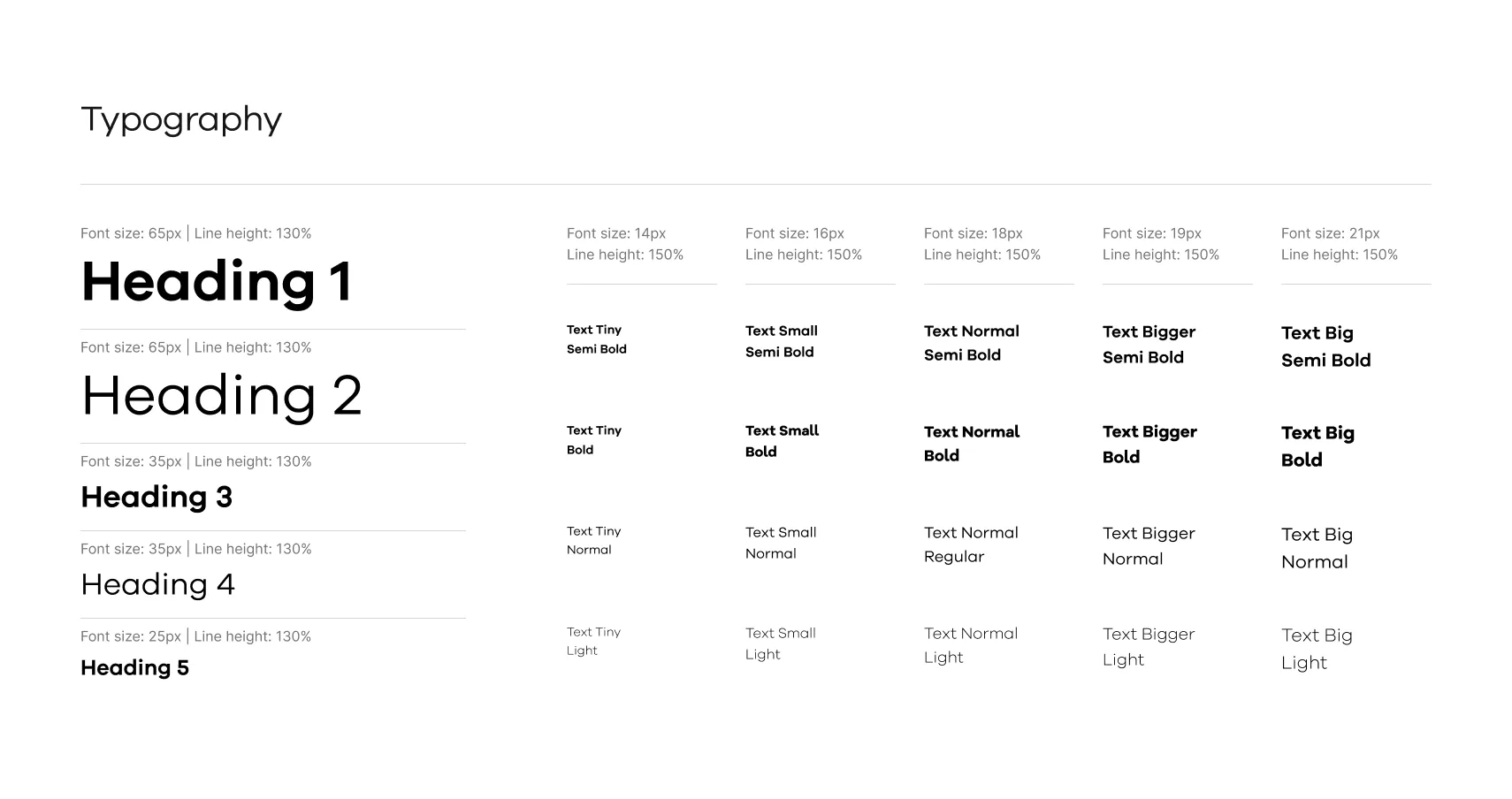The image size is (1512, 799).
Task: Select the Heading 3 sample text
Action: (157, 497)
